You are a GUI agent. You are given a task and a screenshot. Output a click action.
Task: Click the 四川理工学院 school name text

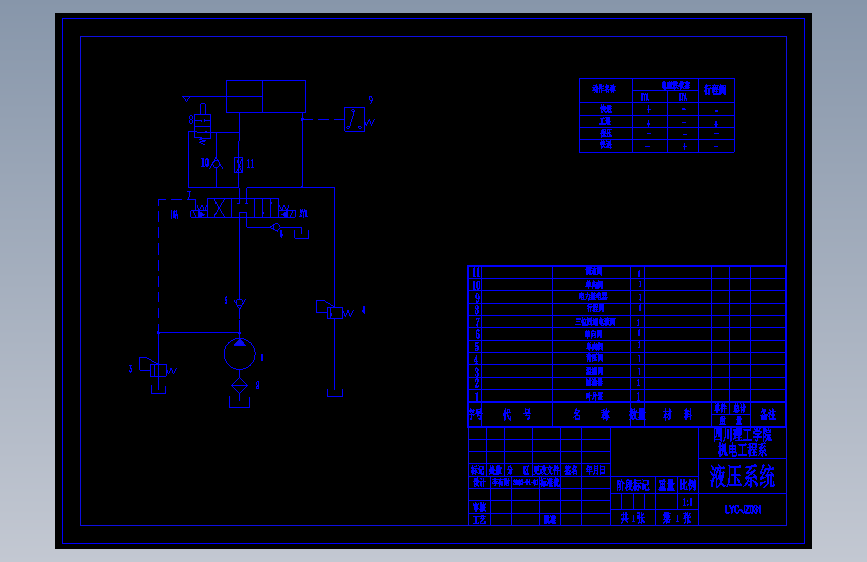742,434
